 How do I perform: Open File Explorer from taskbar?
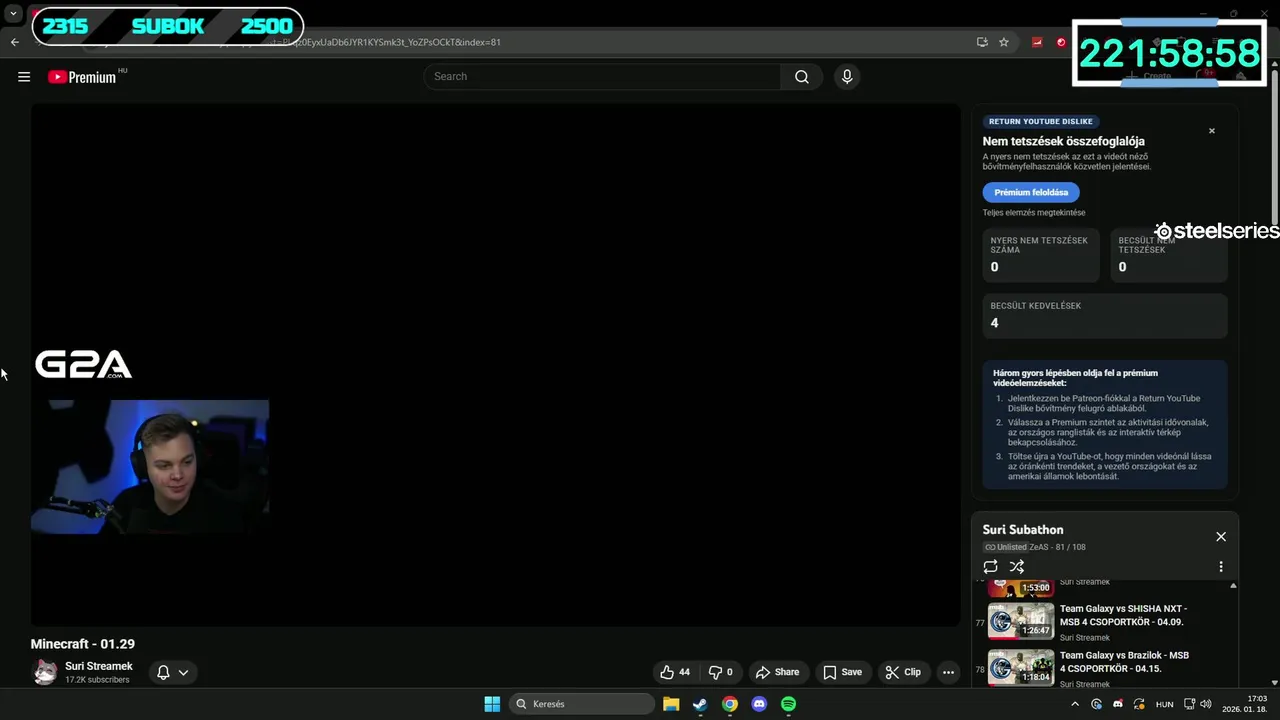(671, 704)
